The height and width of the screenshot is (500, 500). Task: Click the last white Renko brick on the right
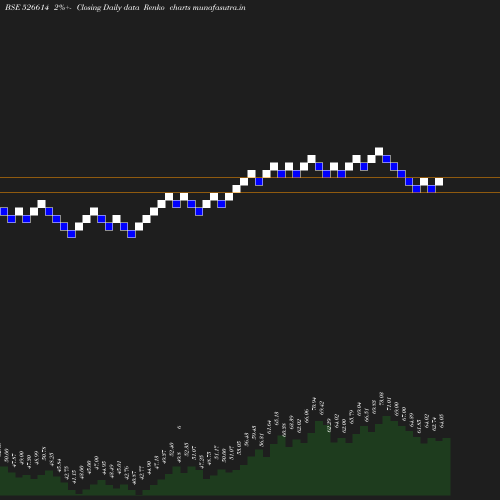(439, 182)
